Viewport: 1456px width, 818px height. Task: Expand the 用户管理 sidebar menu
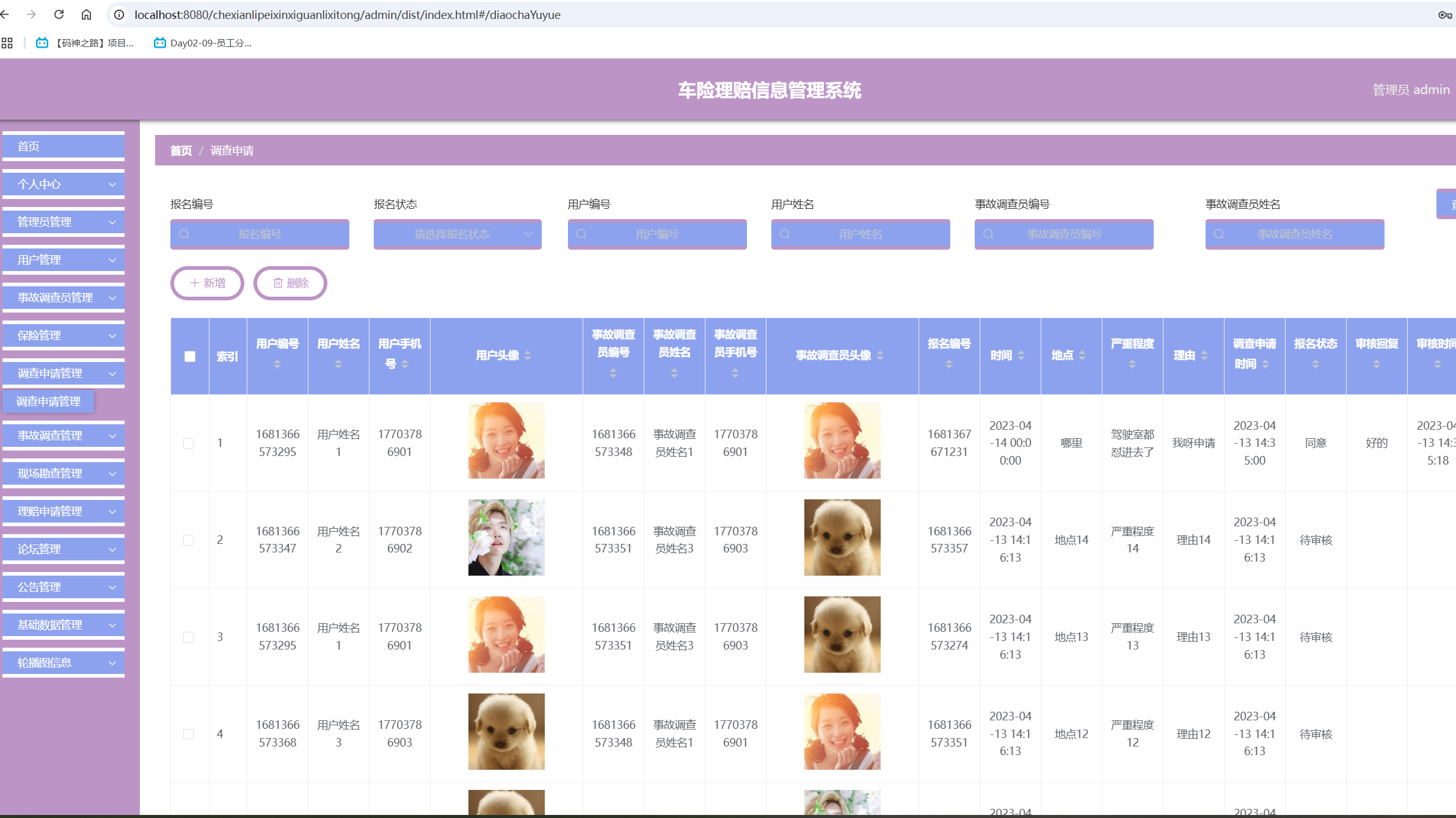point(64,259)
